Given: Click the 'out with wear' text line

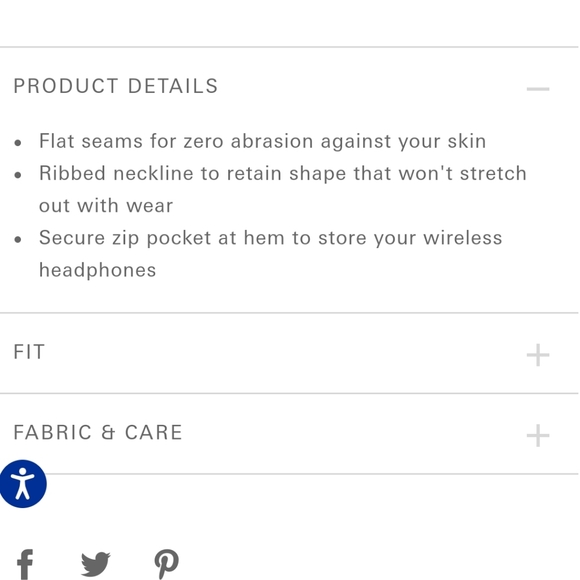Looking at the screenshot, I should [106, 206].
